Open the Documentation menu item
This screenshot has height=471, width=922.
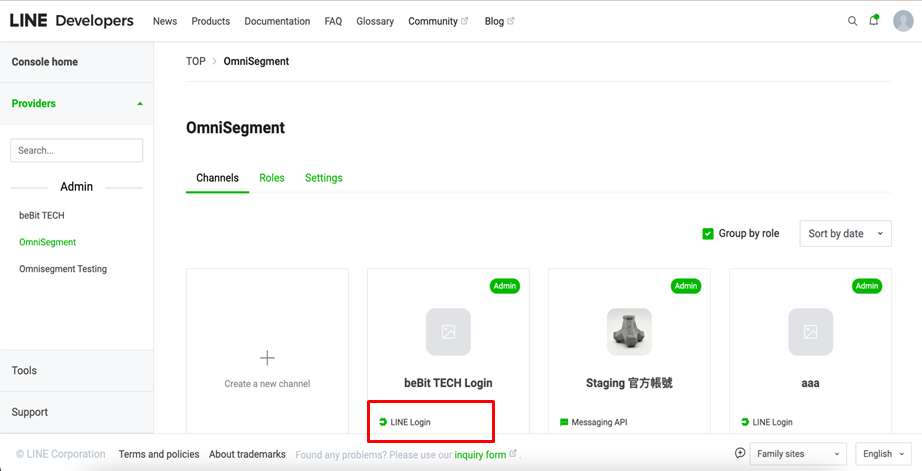point(277,21)
